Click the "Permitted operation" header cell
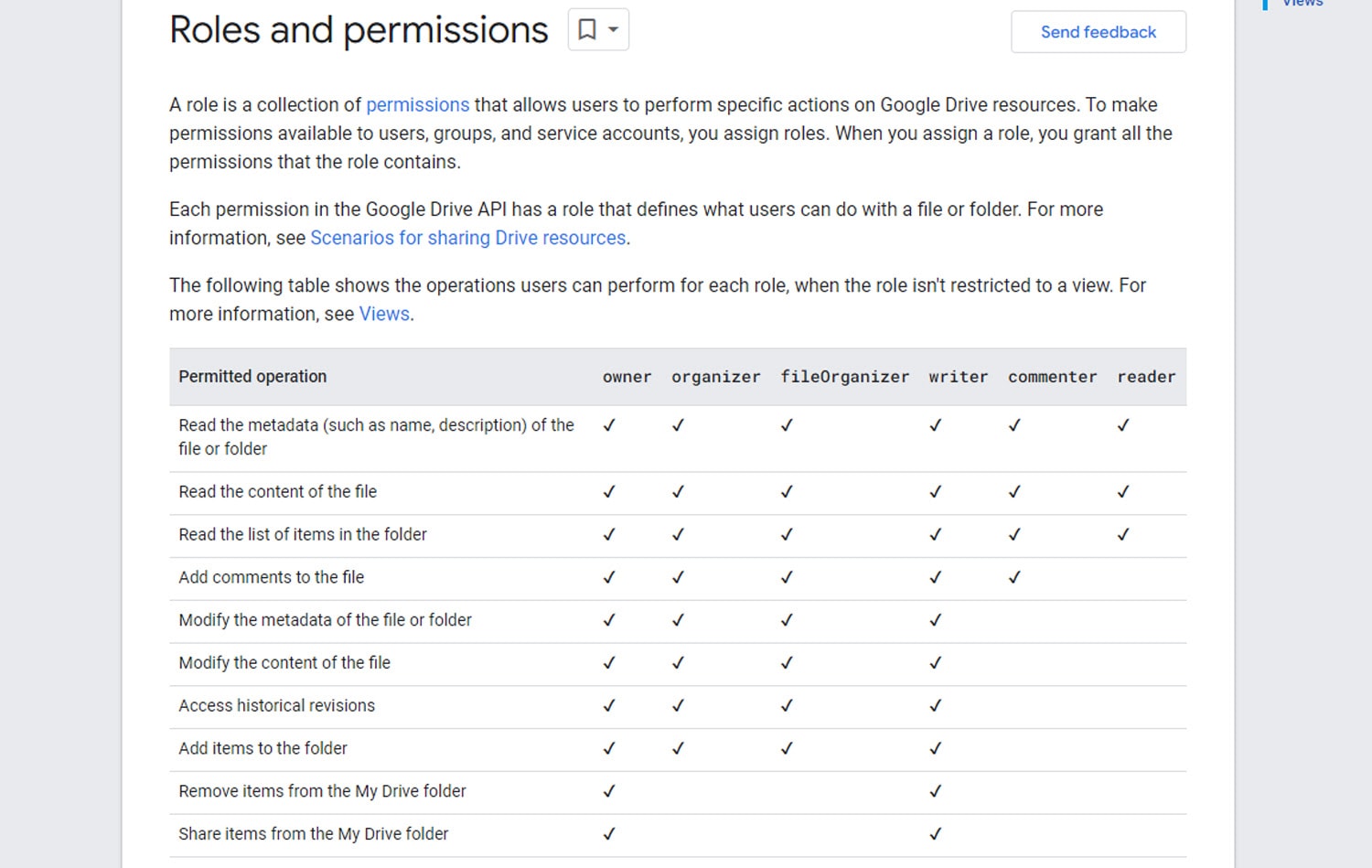The width and height of the screenshot is (1372, 868). coord(252,376)
